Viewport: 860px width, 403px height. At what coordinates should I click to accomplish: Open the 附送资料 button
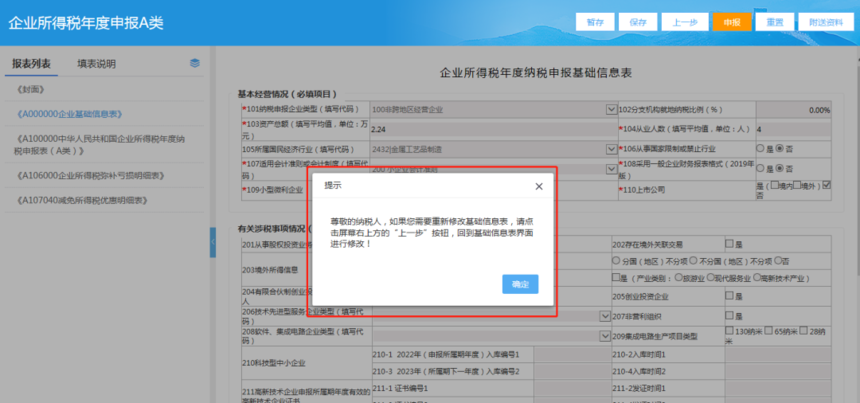[825, 22]
